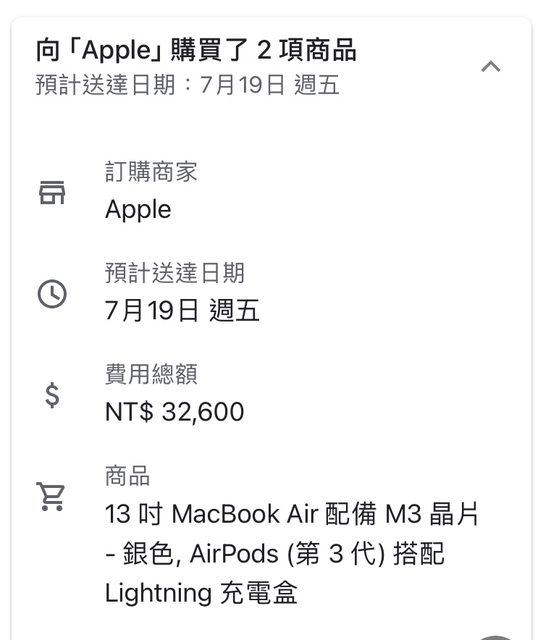
Task: Select the 商品 label
Action: (x=127, y=476)
